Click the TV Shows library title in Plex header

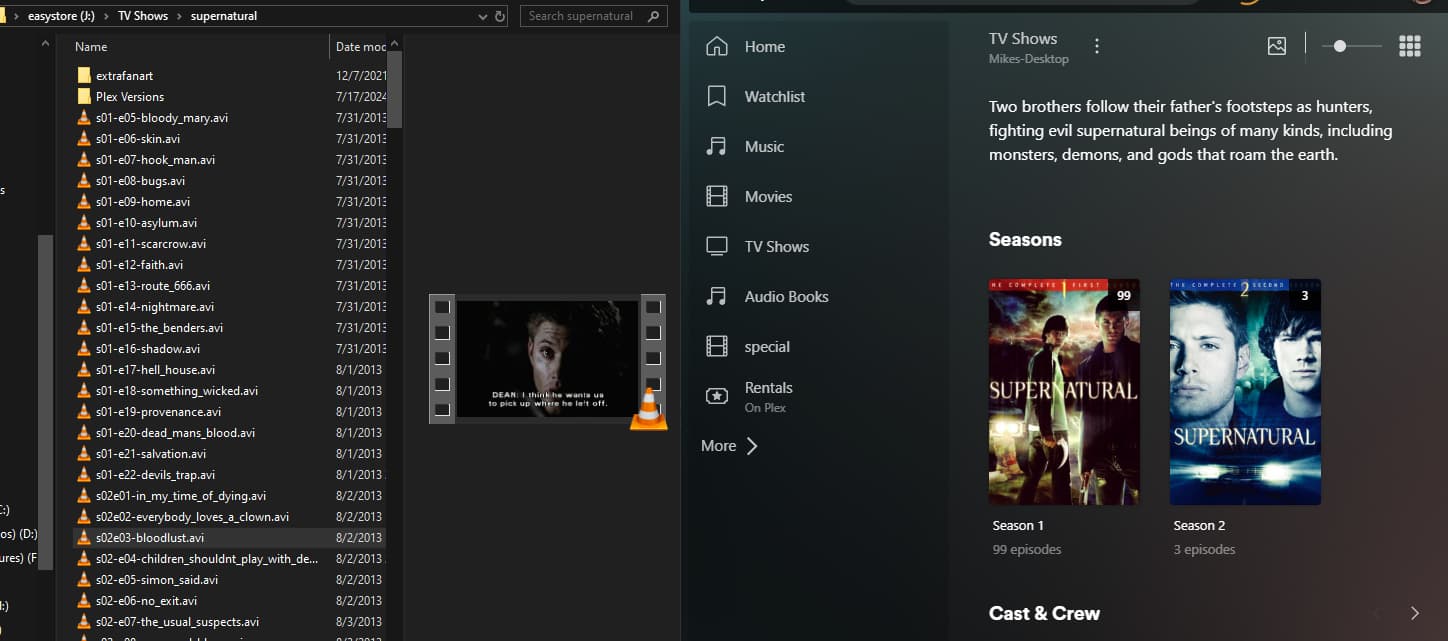[1023, 39]
